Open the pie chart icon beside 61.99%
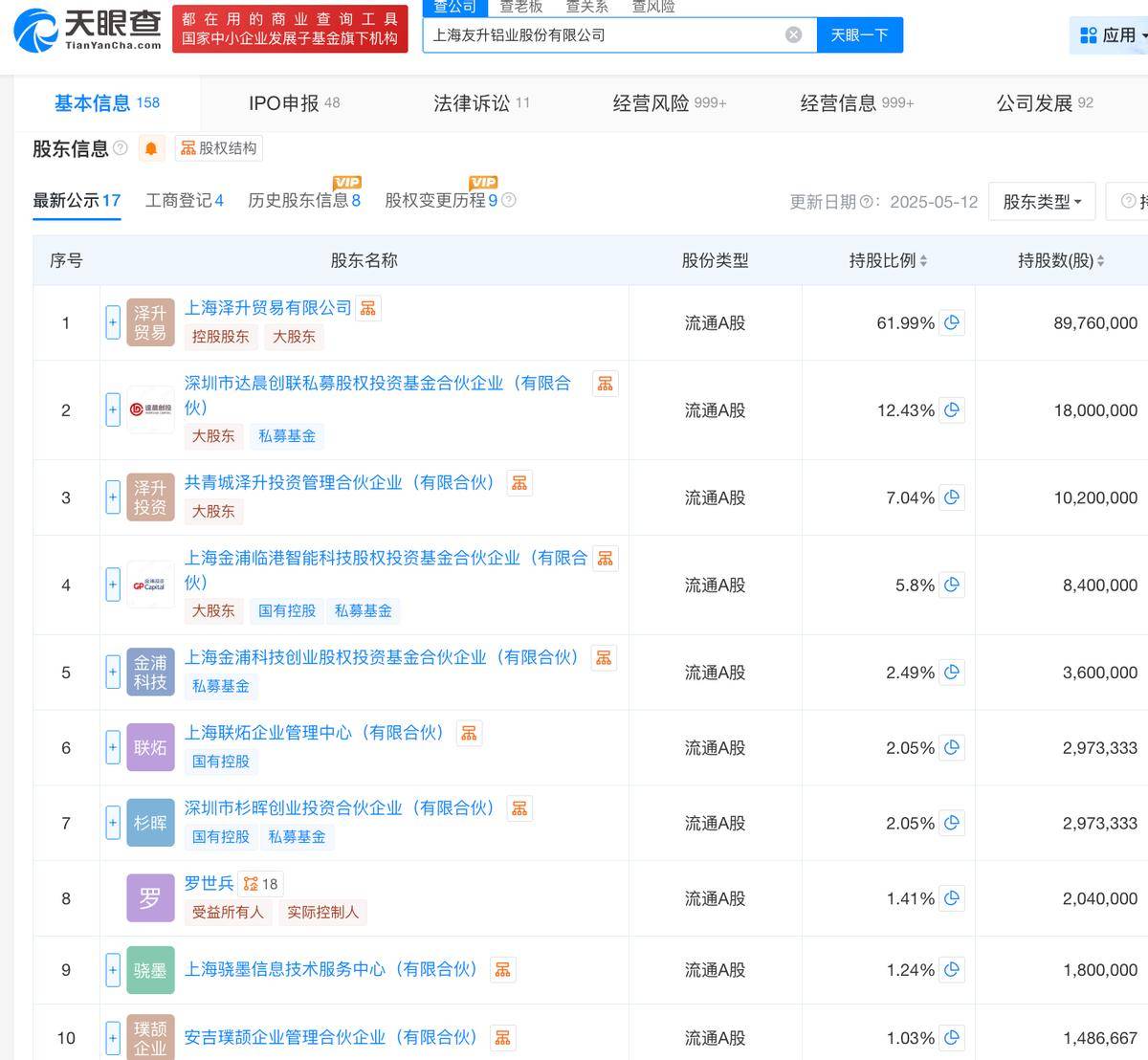Screen dimensions: 1148x1060 coord(951,322)
